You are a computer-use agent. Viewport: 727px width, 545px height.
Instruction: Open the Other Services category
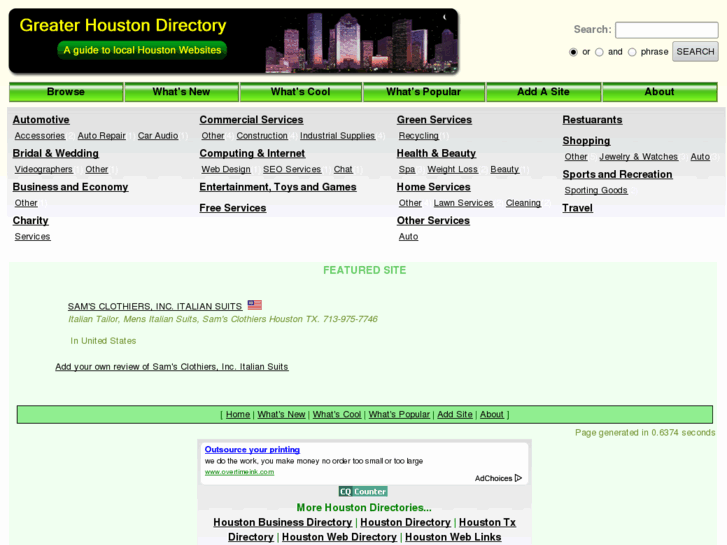433,221
